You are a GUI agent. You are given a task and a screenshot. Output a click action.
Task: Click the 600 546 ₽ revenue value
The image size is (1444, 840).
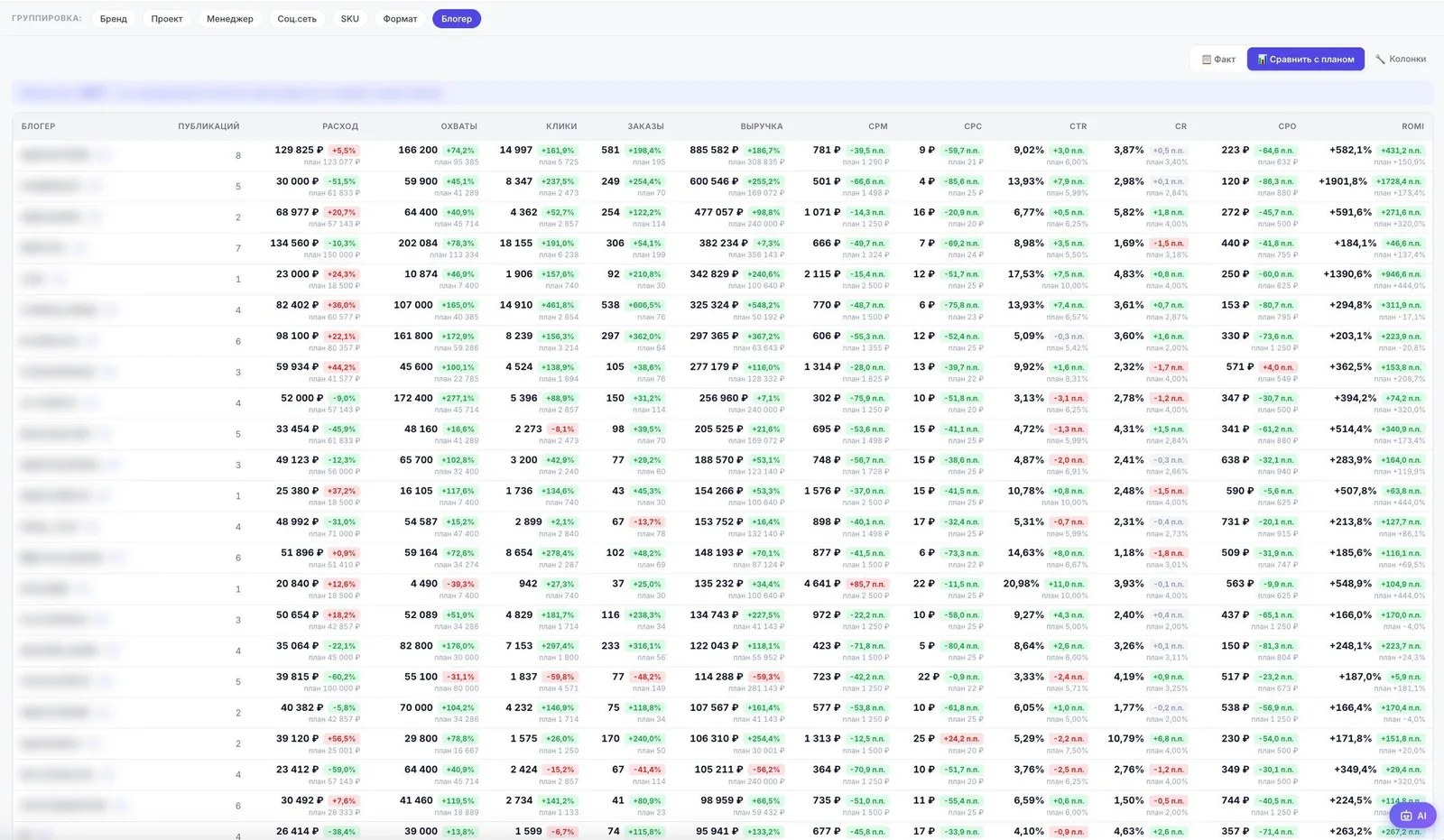[714, 181]
